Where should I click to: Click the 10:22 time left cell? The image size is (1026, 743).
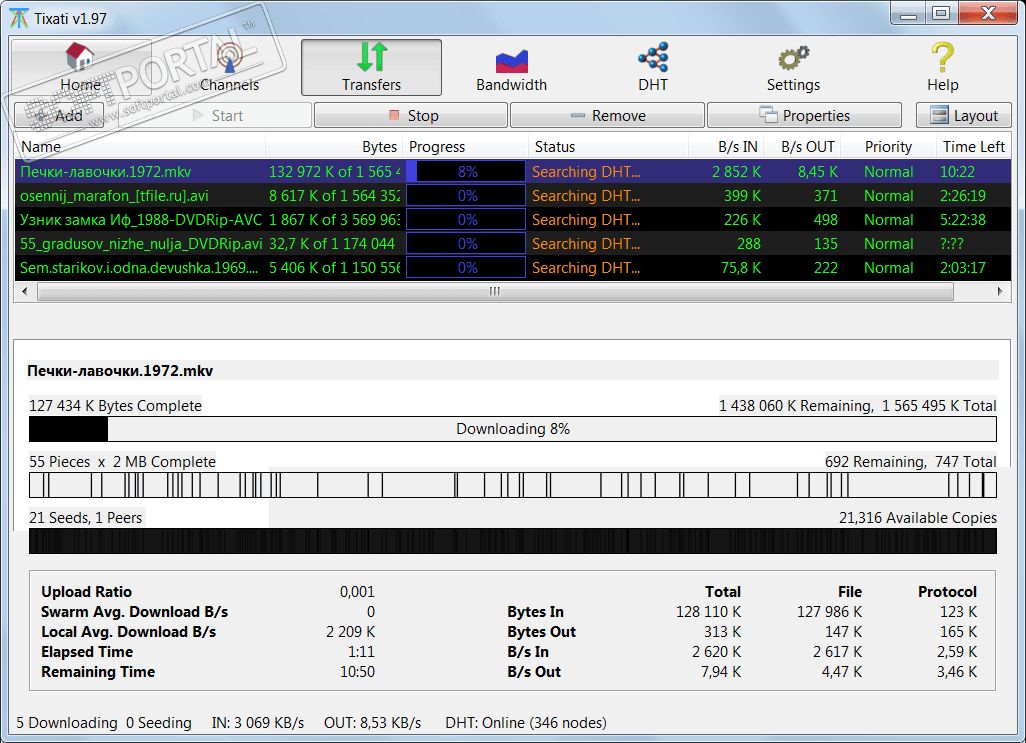point(957,172)
